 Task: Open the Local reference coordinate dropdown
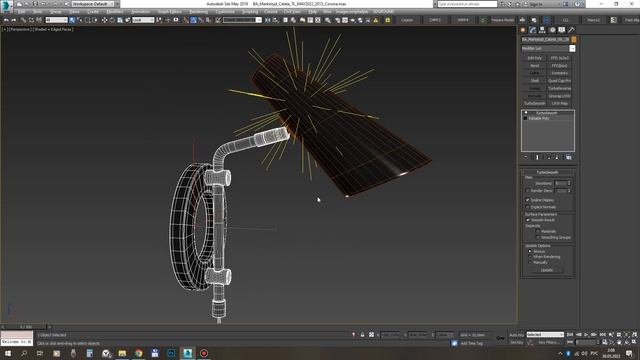pyautogui.click(x=143, y=20)
